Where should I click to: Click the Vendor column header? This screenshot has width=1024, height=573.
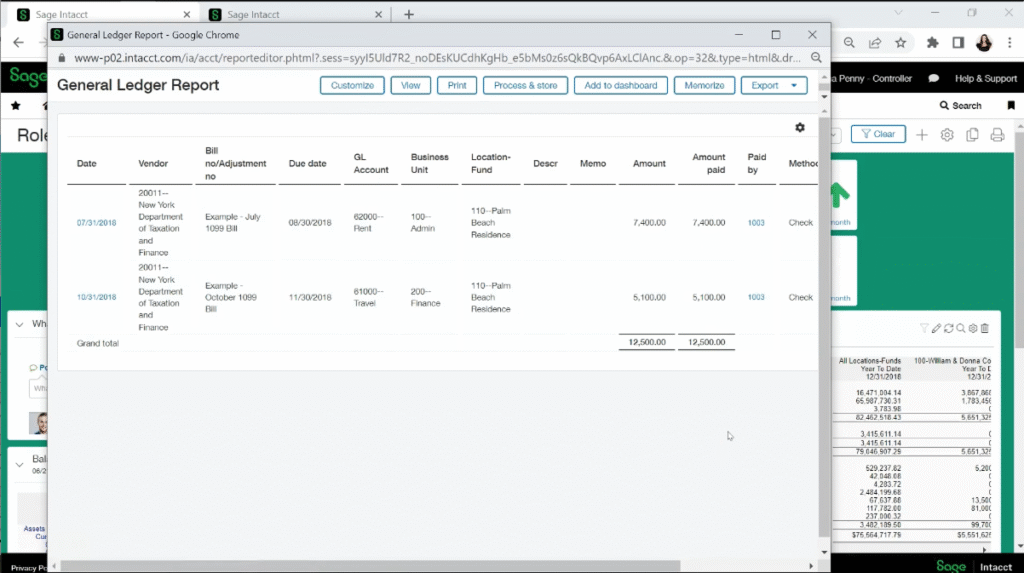pyautogui.click(x=153, y=163)
